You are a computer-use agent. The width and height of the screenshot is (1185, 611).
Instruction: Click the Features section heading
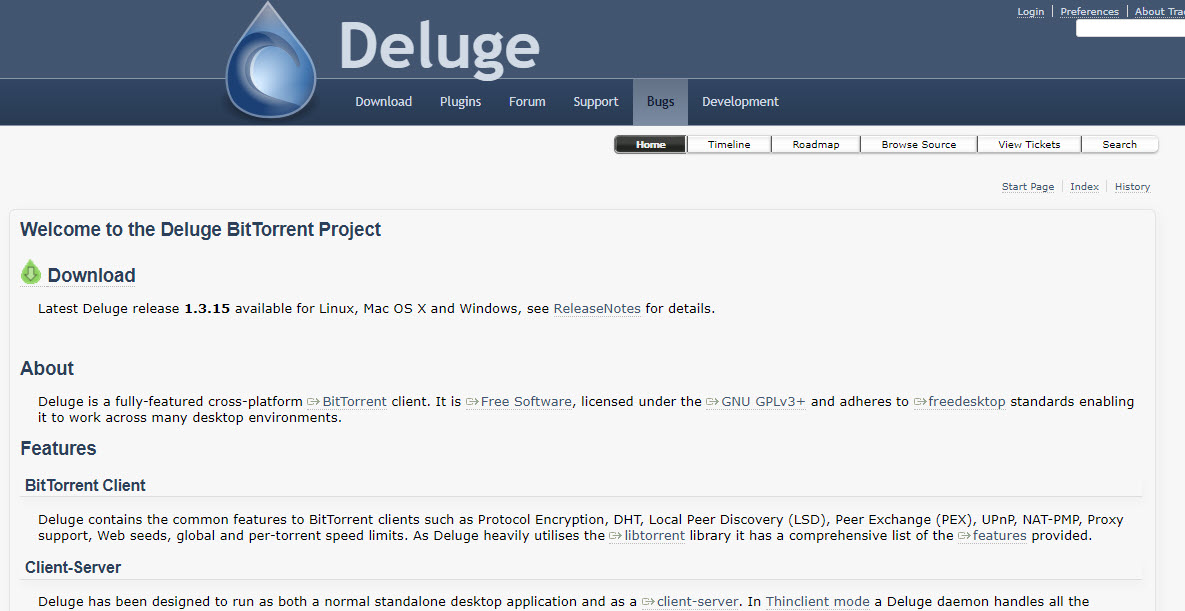pos(58,448)
